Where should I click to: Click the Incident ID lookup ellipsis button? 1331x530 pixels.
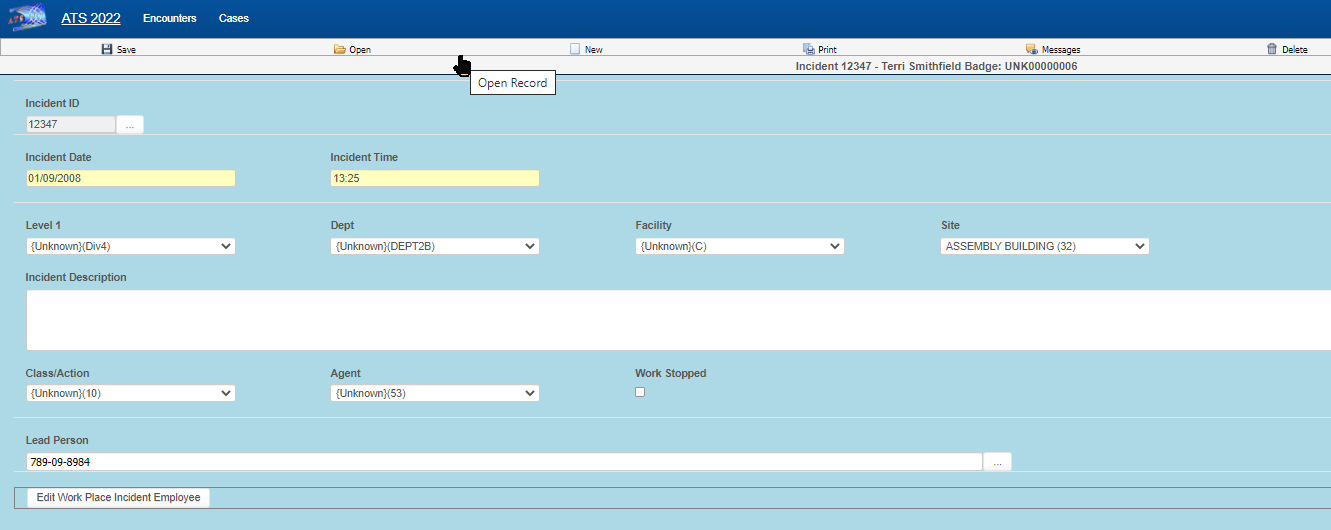point(130,125)
